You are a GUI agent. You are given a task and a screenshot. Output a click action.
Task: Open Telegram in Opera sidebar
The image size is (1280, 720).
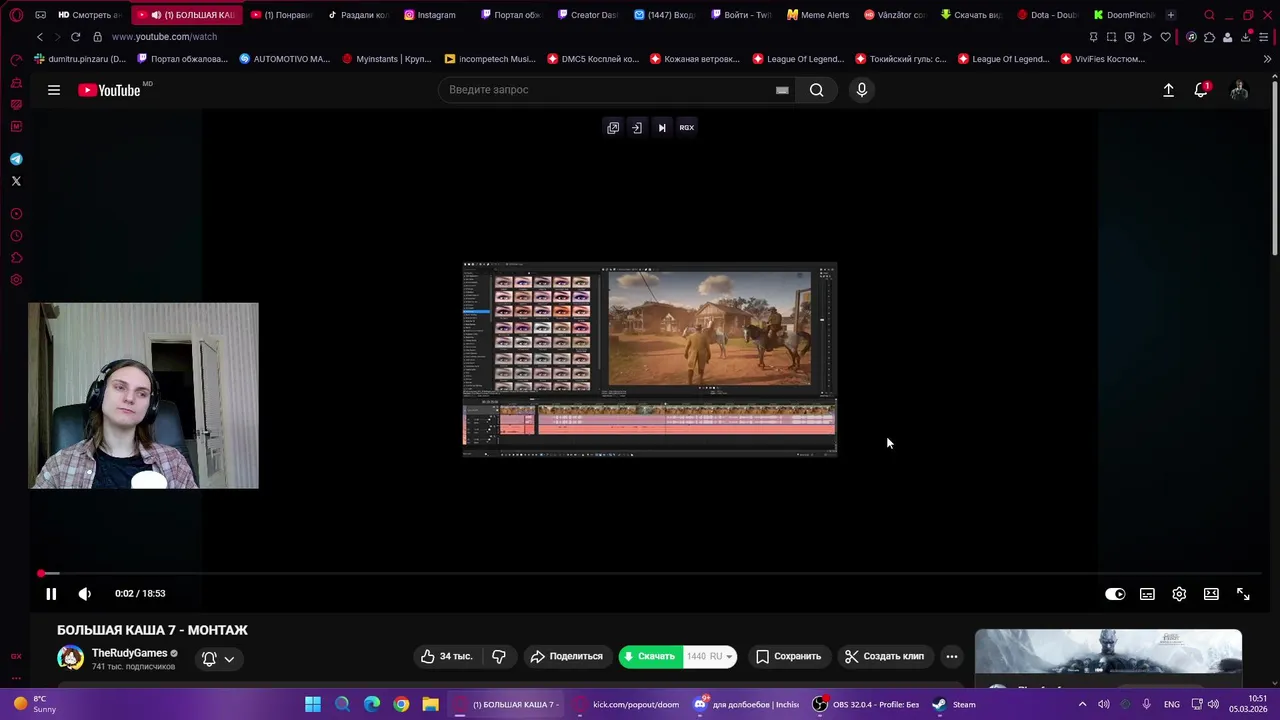(x=16, y=159)
